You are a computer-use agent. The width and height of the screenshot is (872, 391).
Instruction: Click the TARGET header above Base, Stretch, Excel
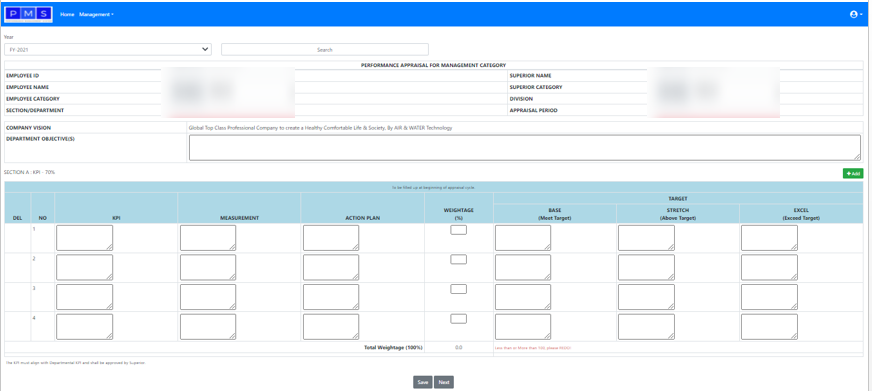(x=678, y=199)
